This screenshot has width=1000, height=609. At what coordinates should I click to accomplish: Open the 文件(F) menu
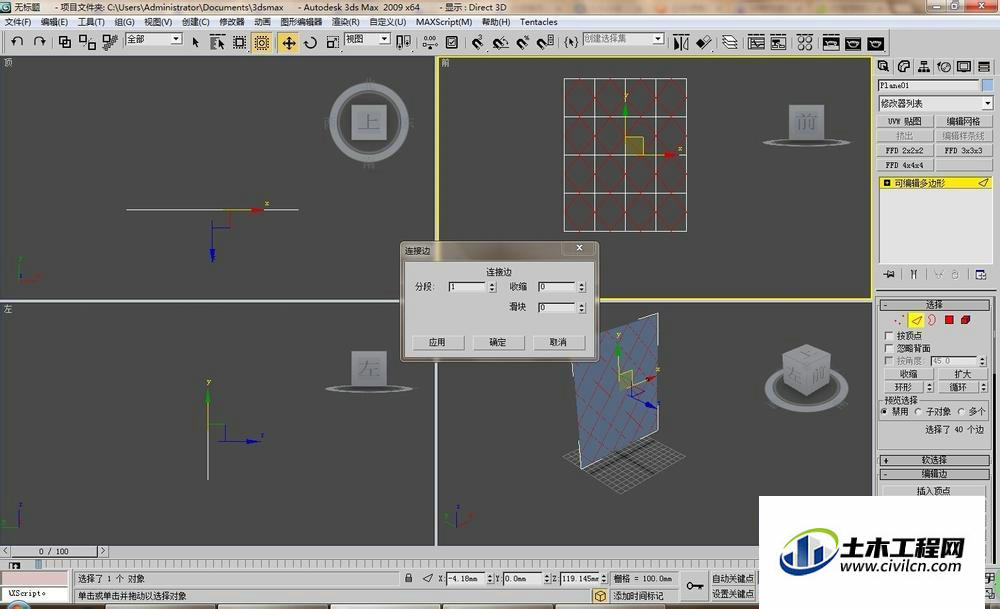18,22
